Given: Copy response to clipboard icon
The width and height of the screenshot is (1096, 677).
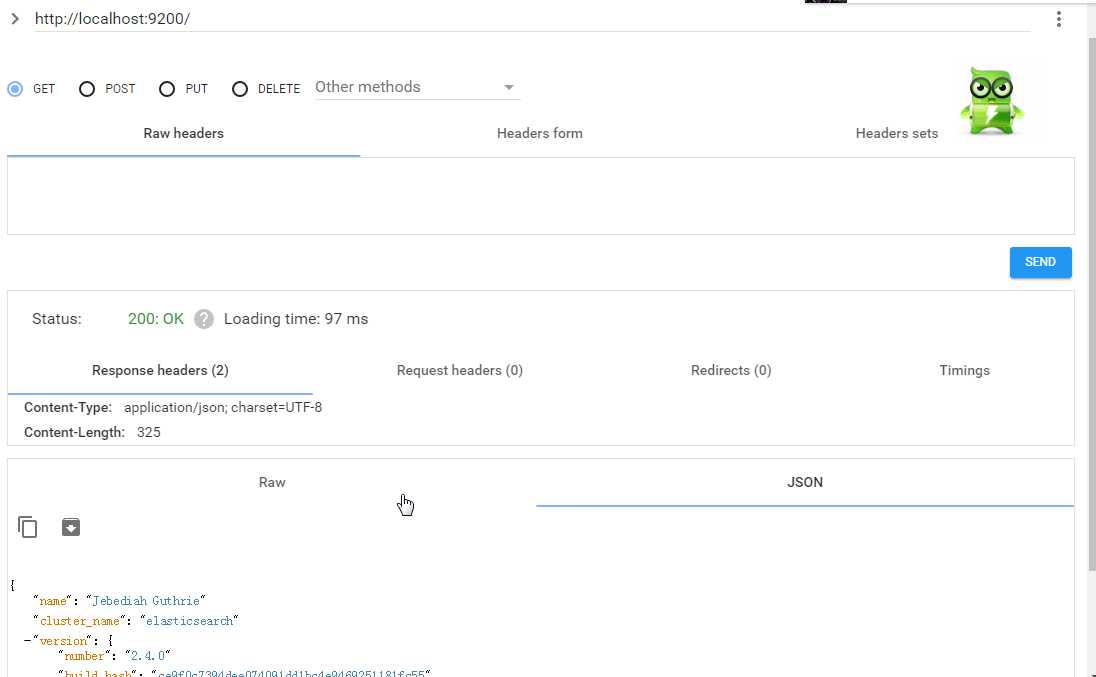Looking at the screenshot, I should click(x=27, y=527).
